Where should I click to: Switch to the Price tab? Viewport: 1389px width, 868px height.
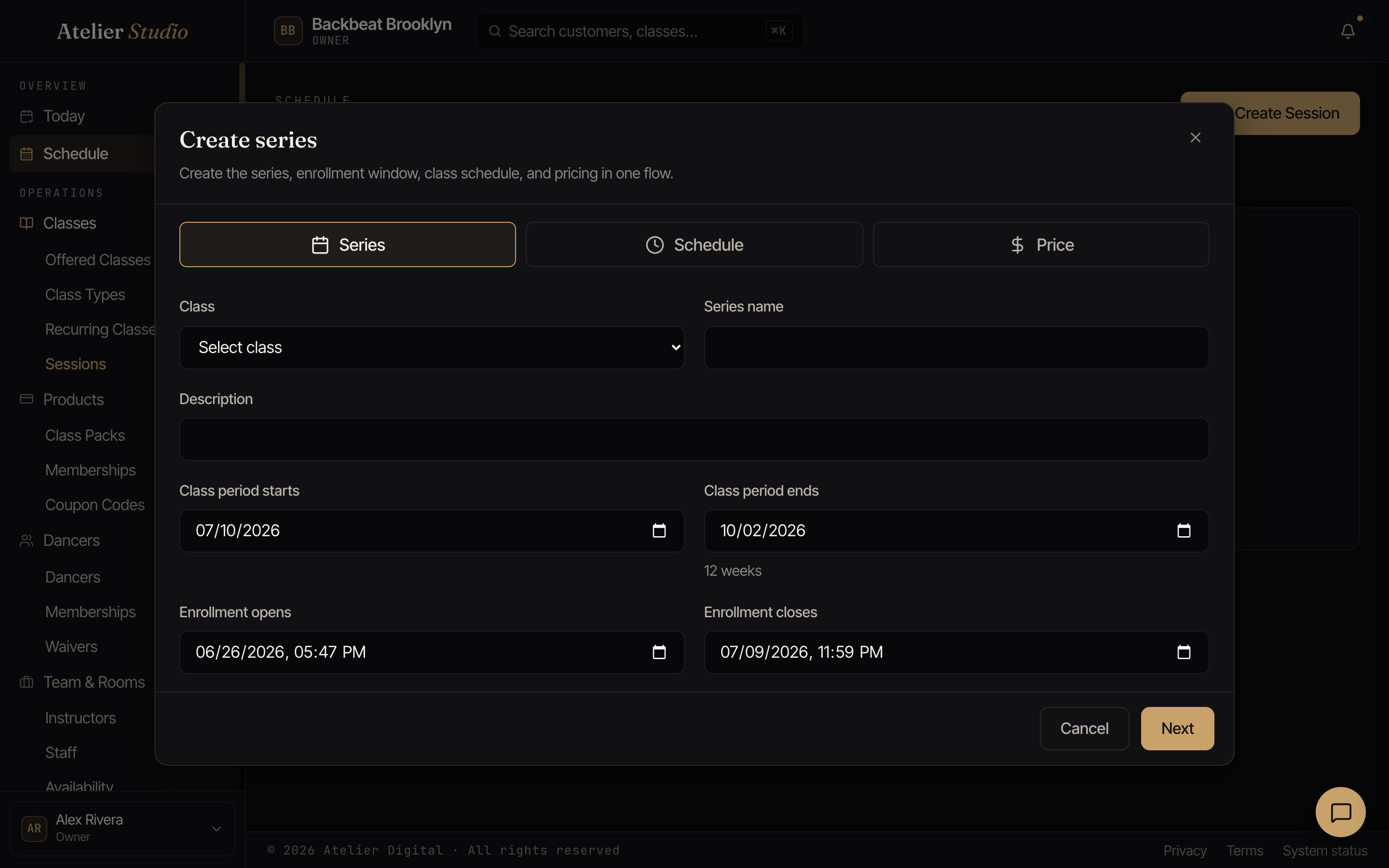coord(1041,244)
